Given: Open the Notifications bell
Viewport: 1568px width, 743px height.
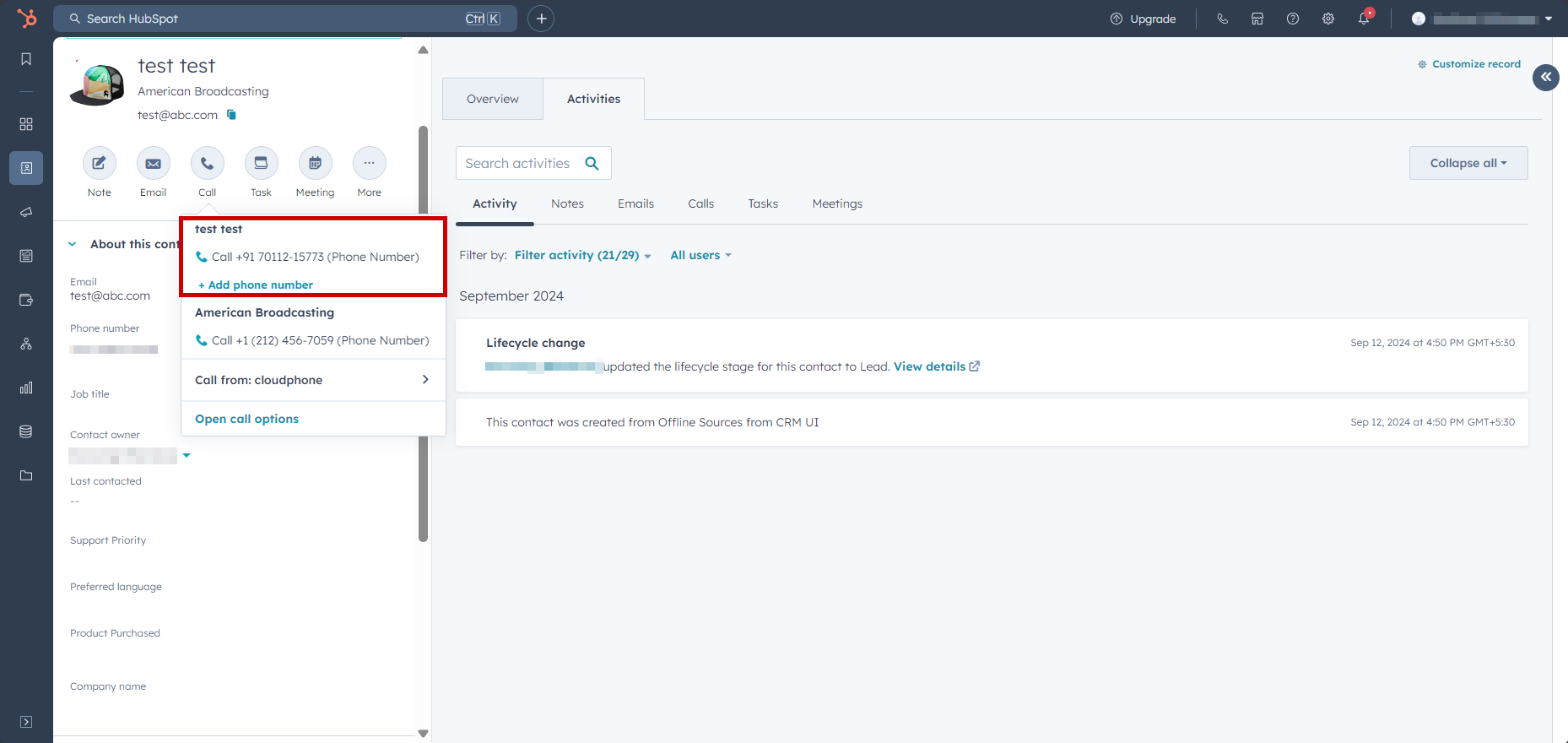Looking at the screenshot, I should pyautogui.click(x=1364, y=19).
